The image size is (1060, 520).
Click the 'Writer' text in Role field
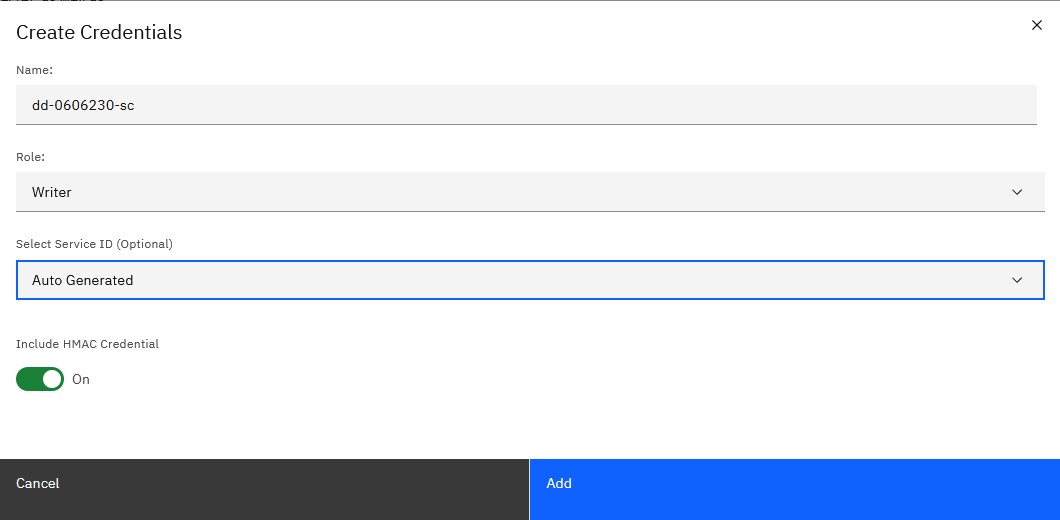[x=52, y=192]
